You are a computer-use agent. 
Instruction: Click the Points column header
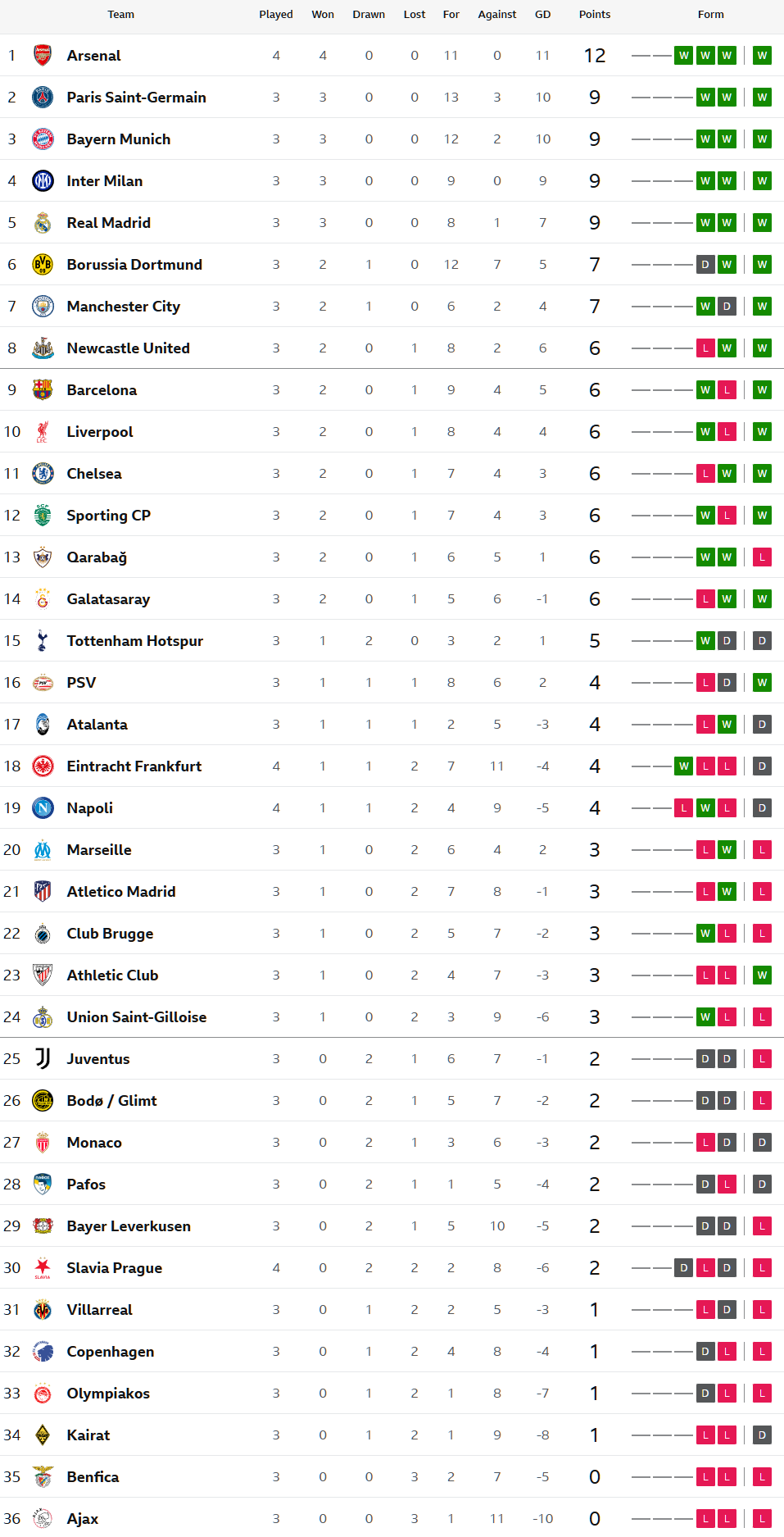594,15
